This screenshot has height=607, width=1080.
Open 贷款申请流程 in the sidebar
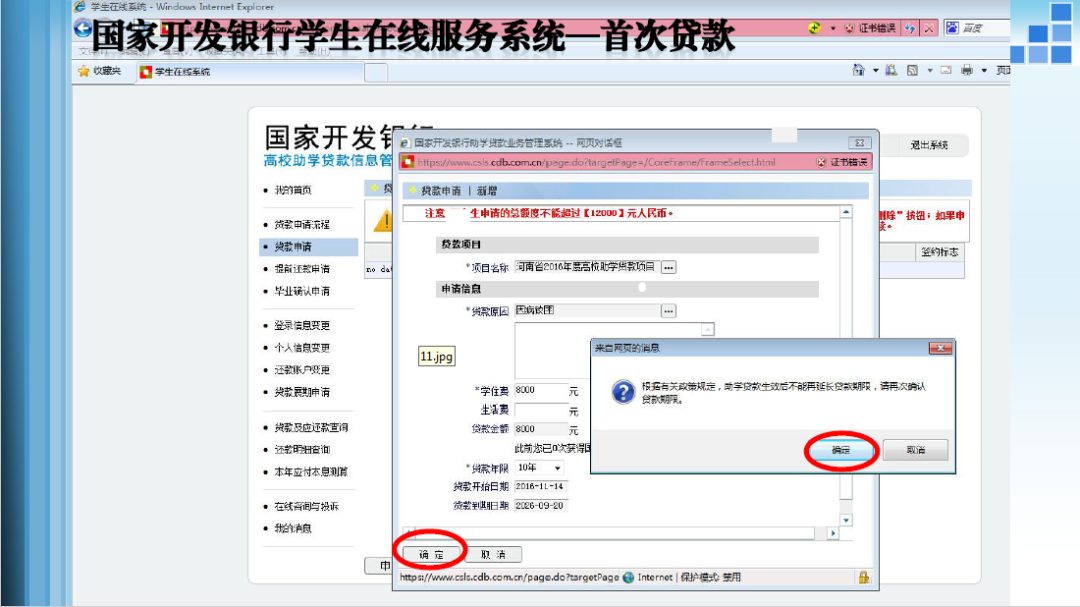tap(302, 225)
